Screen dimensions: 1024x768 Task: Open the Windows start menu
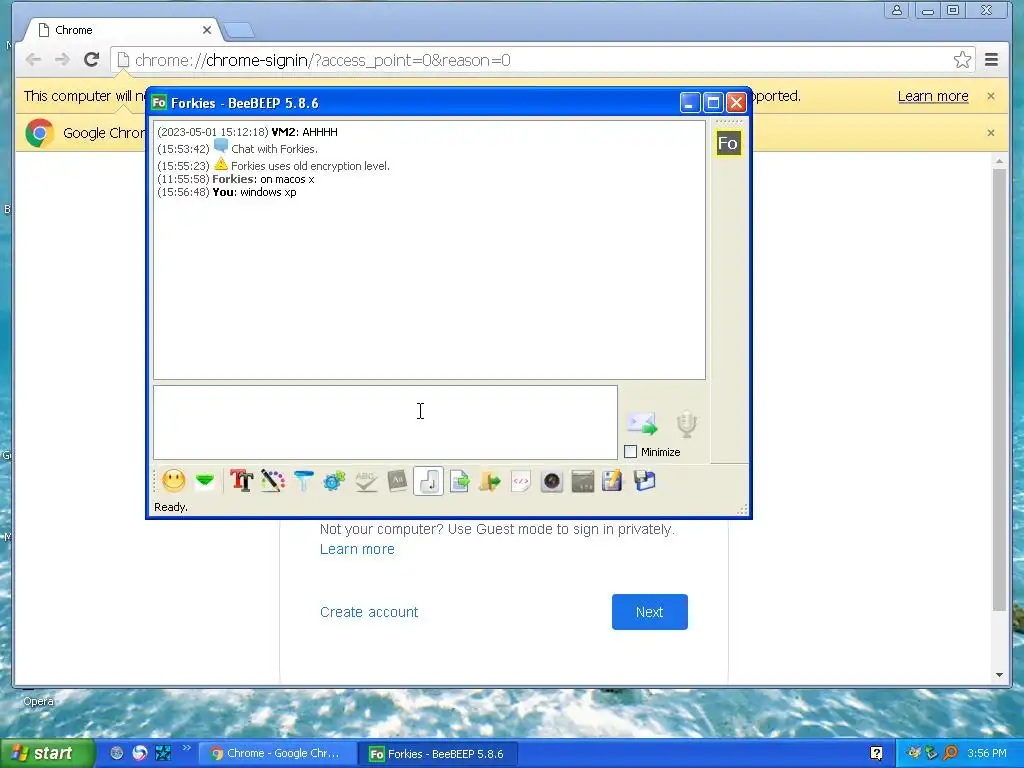pos(47,753)
